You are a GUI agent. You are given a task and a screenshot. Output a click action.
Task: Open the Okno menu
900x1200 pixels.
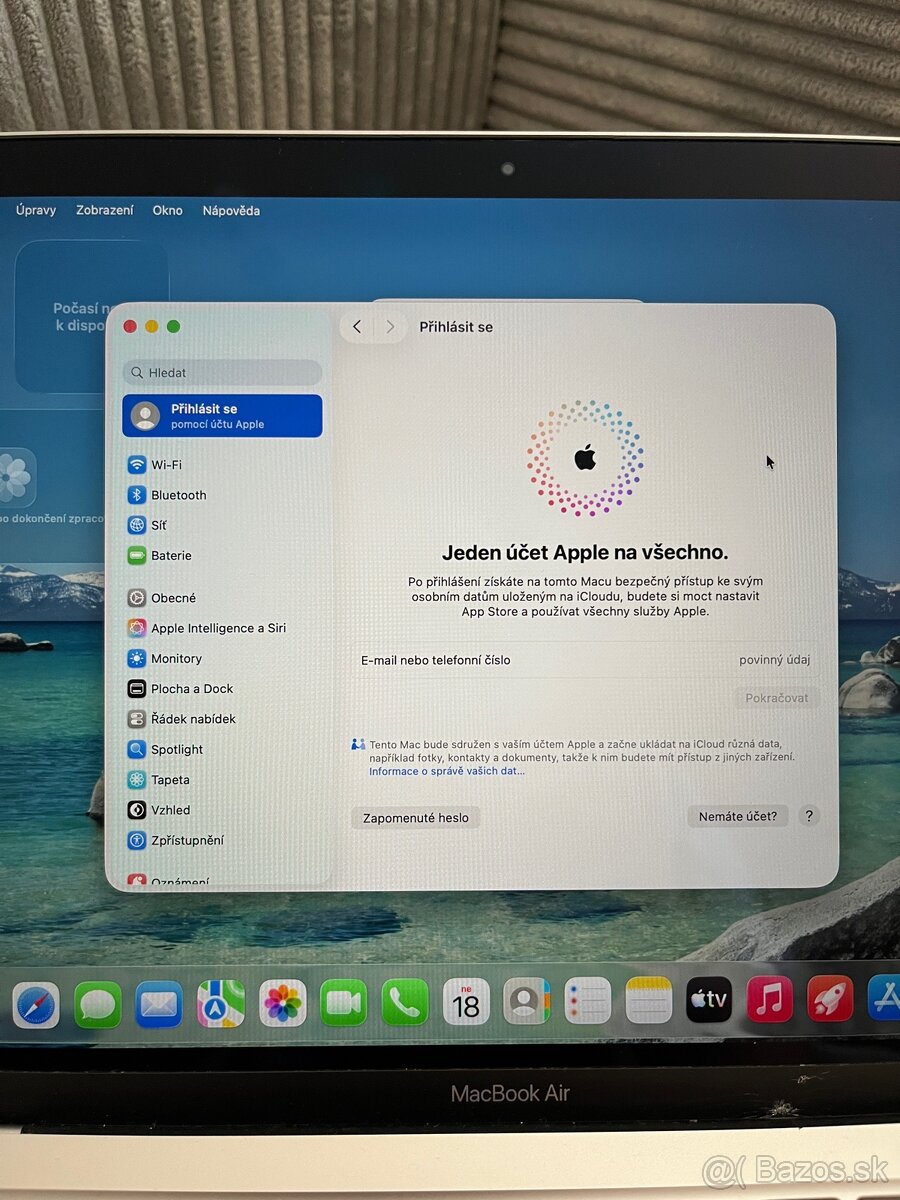[167, 210]
